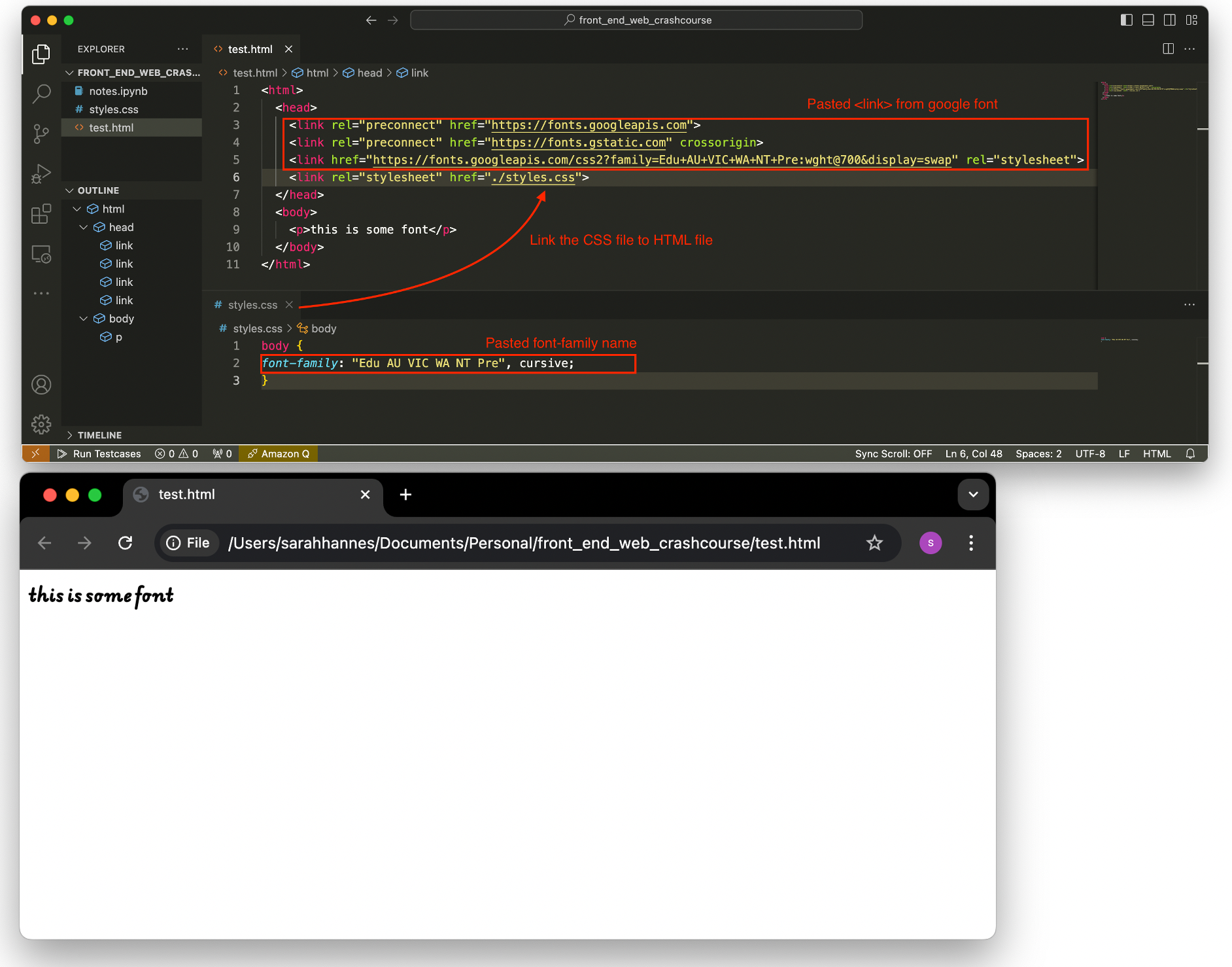This screenshot has height=967, width=1232.
Task: Go back in VS Code navigation history
Action: pos(371,20)
